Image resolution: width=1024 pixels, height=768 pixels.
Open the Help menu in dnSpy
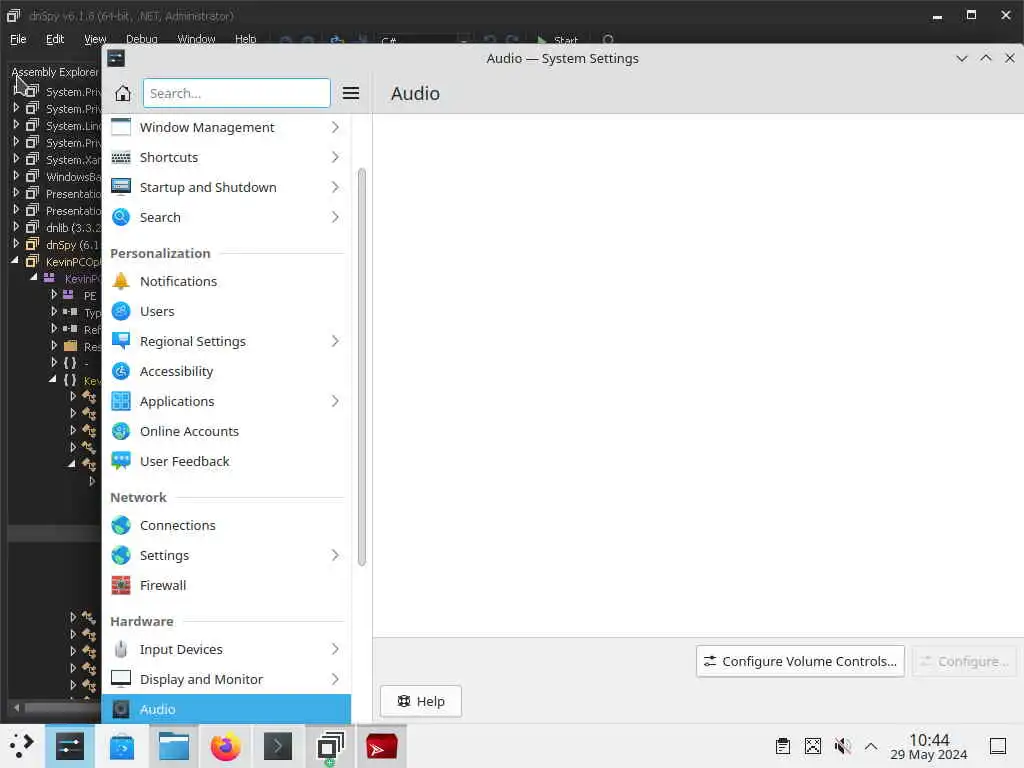[246, 39]
